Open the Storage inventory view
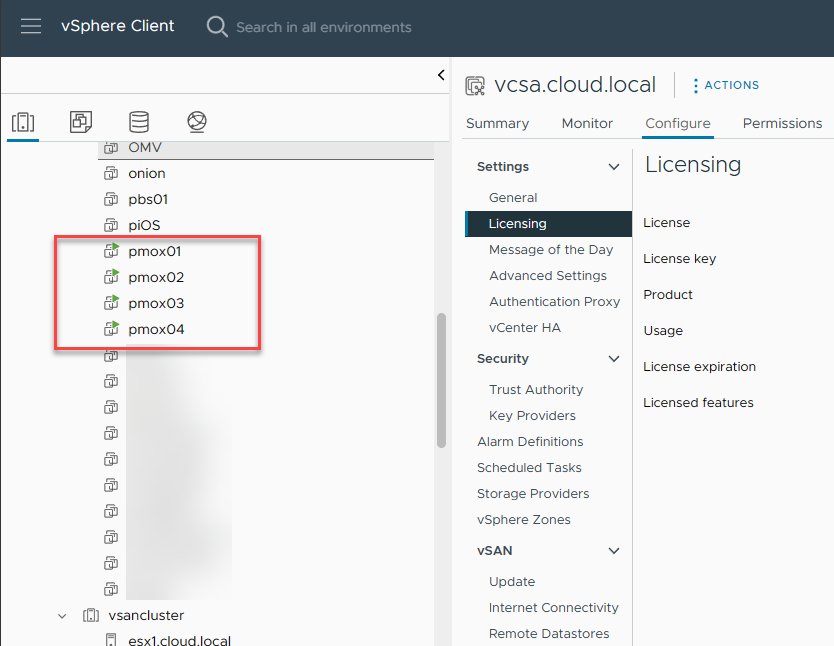This screenshot has width=834, height=646. click(x=139, y=122)
